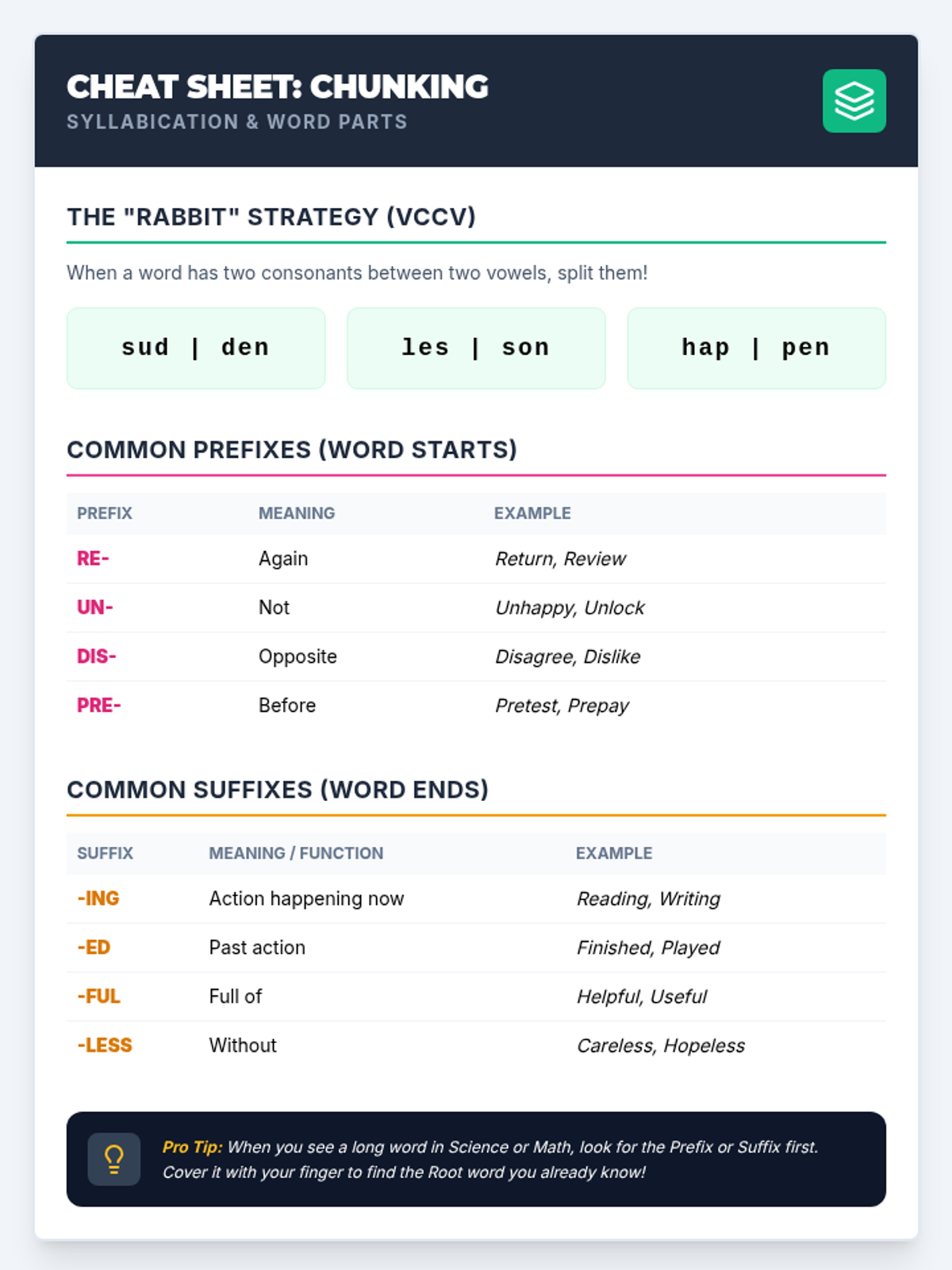The width and height of the screenshot is (952, 1270).
Task: Click the UN- prefix label
Action: pos(95,608)
